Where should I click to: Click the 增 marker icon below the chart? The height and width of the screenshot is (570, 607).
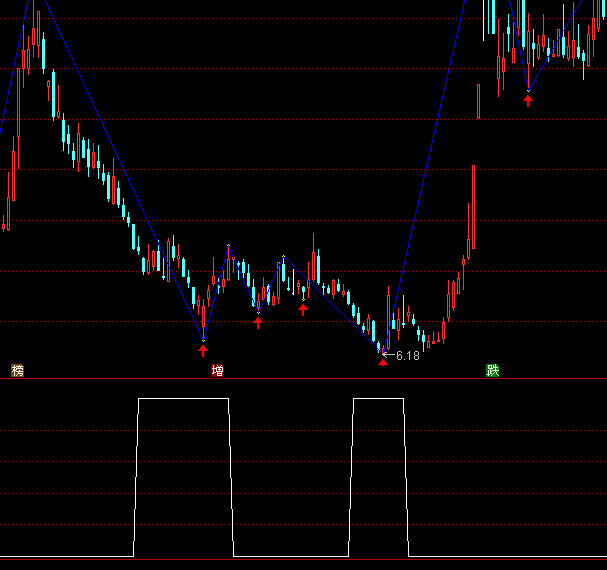click(217, 371)
